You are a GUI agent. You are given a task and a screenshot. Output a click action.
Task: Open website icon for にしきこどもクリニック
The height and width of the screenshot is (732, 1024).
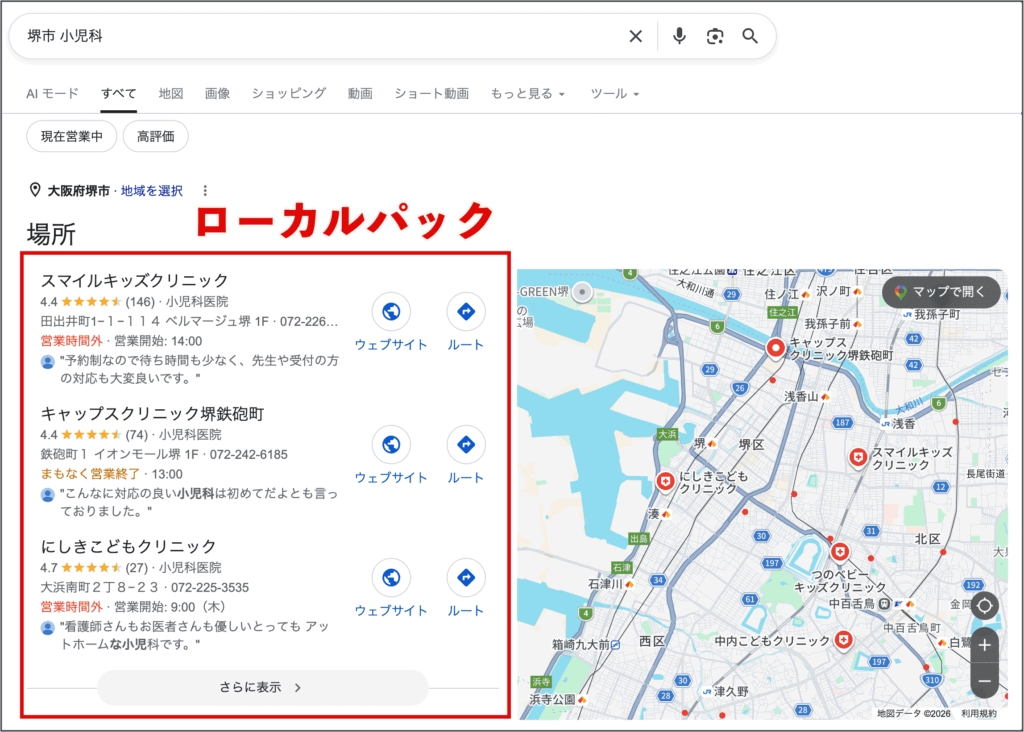[x=391, y=577]
